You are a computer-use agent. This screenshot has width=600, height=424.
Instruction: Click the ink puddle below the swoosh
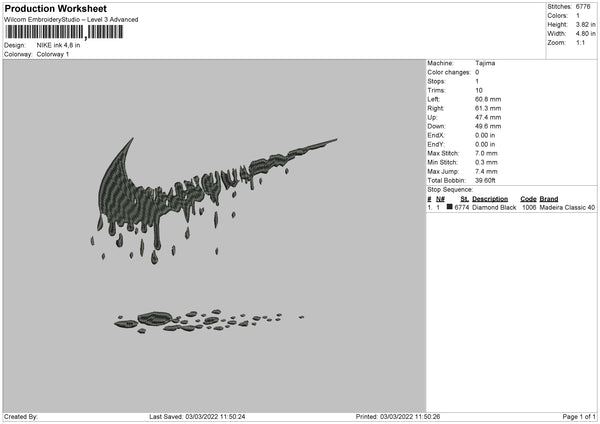(209, 321)
